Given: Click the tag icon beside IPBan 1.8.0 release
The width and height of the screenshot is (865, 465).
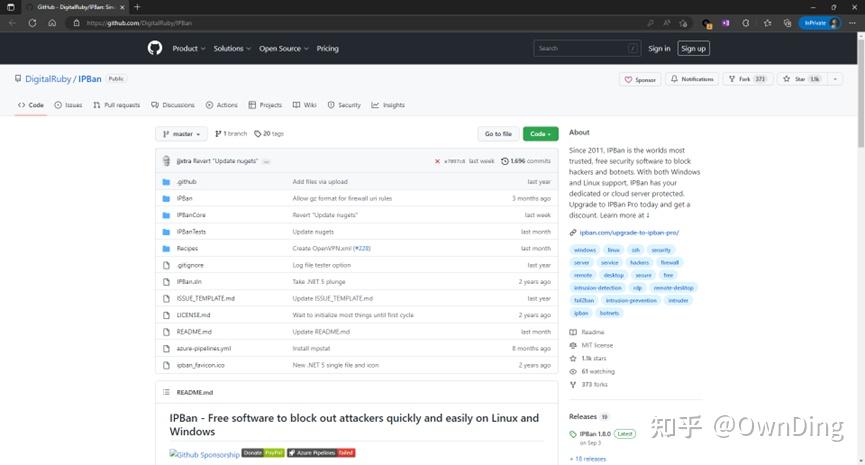Looking at the screenshot, I should [x=573, y=434].
